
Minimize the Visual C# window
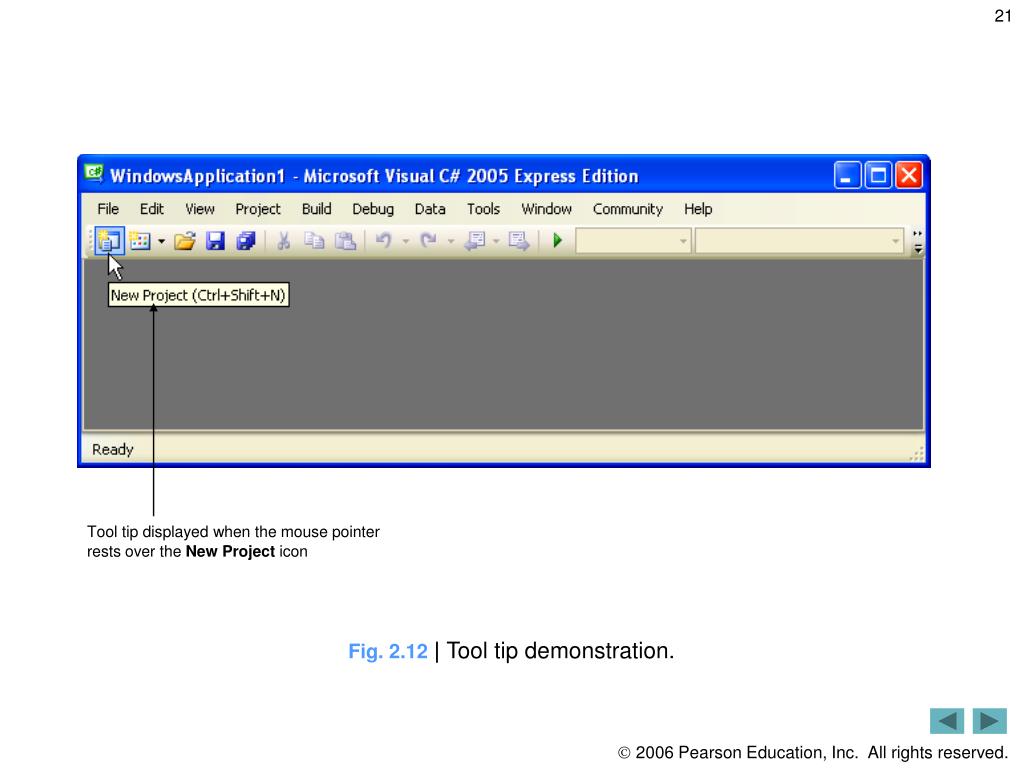point(847,175)
